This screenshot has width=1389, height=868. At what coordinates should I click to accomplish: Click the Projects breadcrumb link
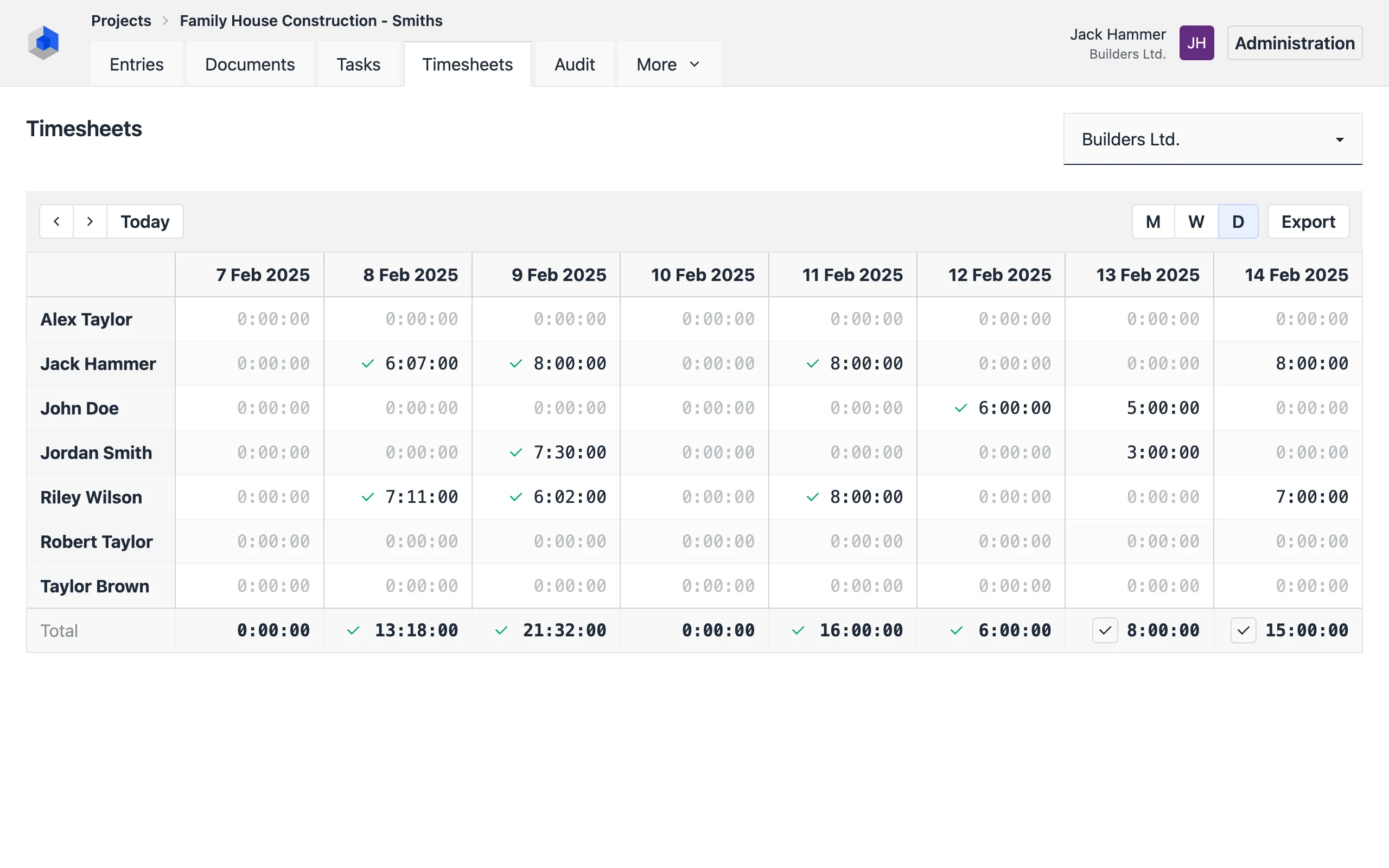[x=121, y=21]
